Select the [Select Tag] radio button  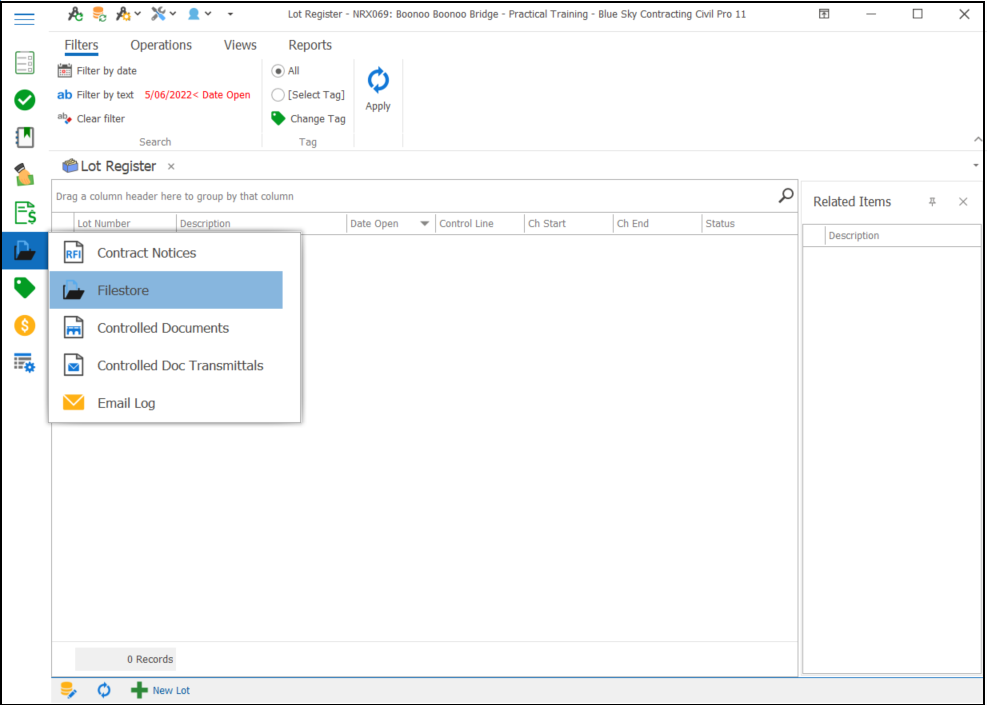278,95
